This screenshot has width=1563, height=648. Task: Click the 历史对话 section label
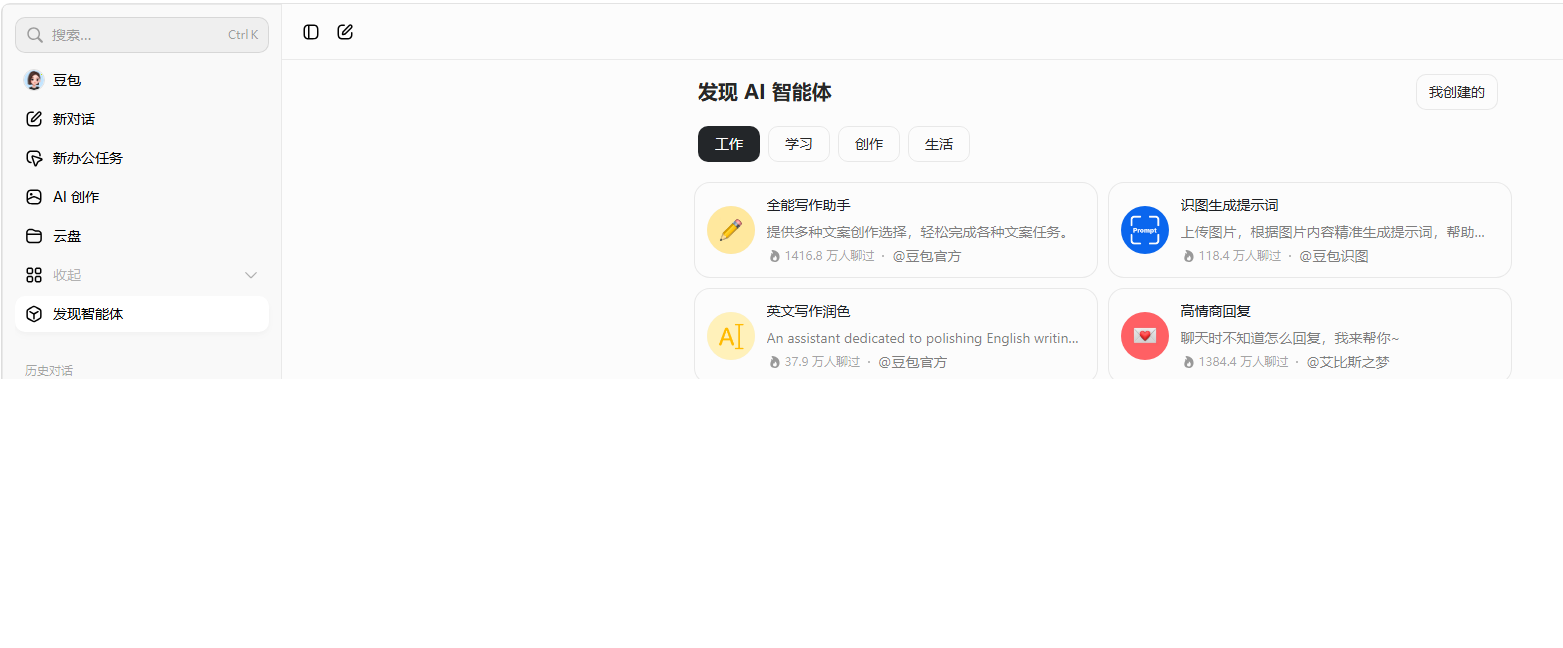click(x=49, y=370)
